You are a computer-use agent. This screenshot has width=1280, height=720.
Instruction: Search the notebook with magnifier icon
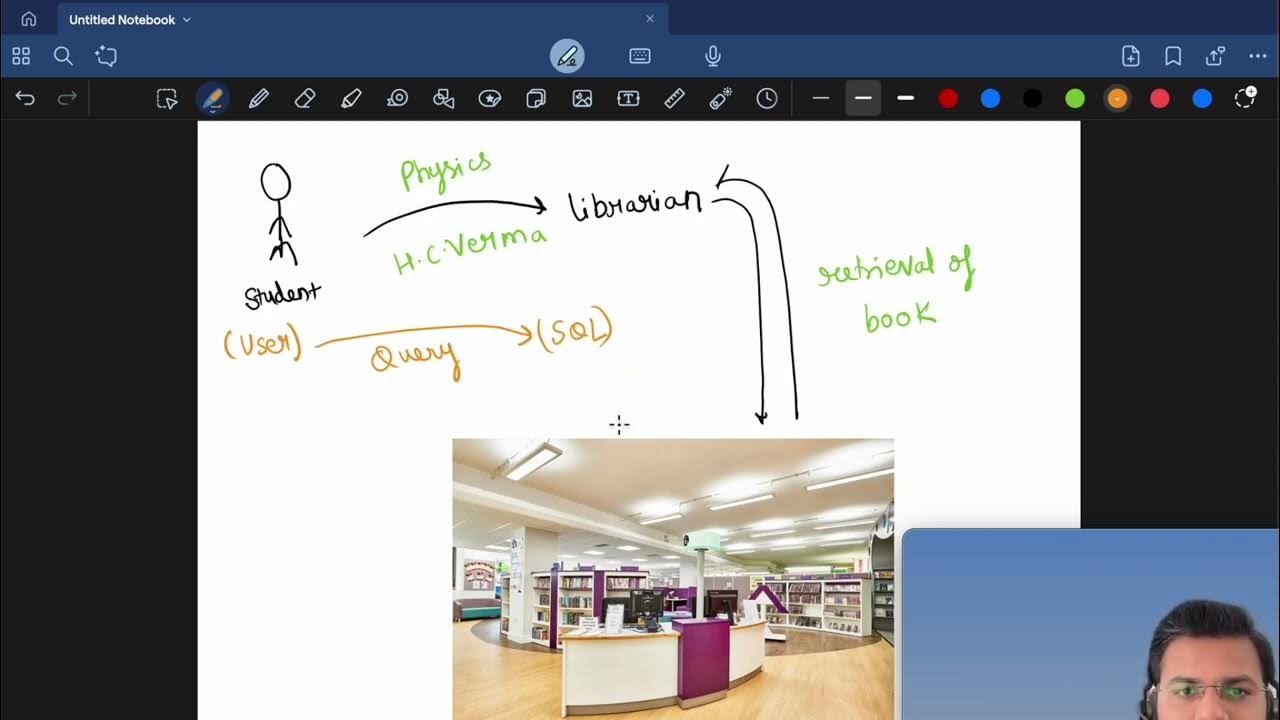(x=63, y=56)
